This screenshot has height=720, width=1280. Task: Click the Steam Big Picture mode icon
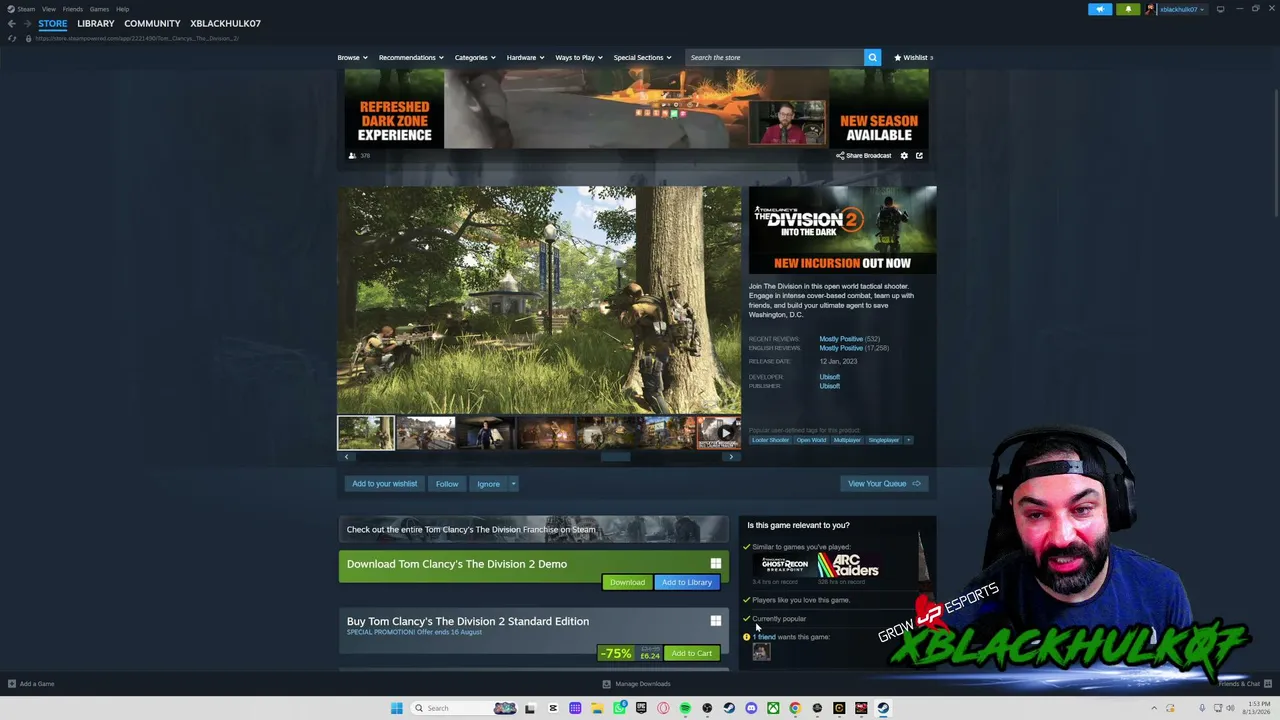click(1220, 9)
